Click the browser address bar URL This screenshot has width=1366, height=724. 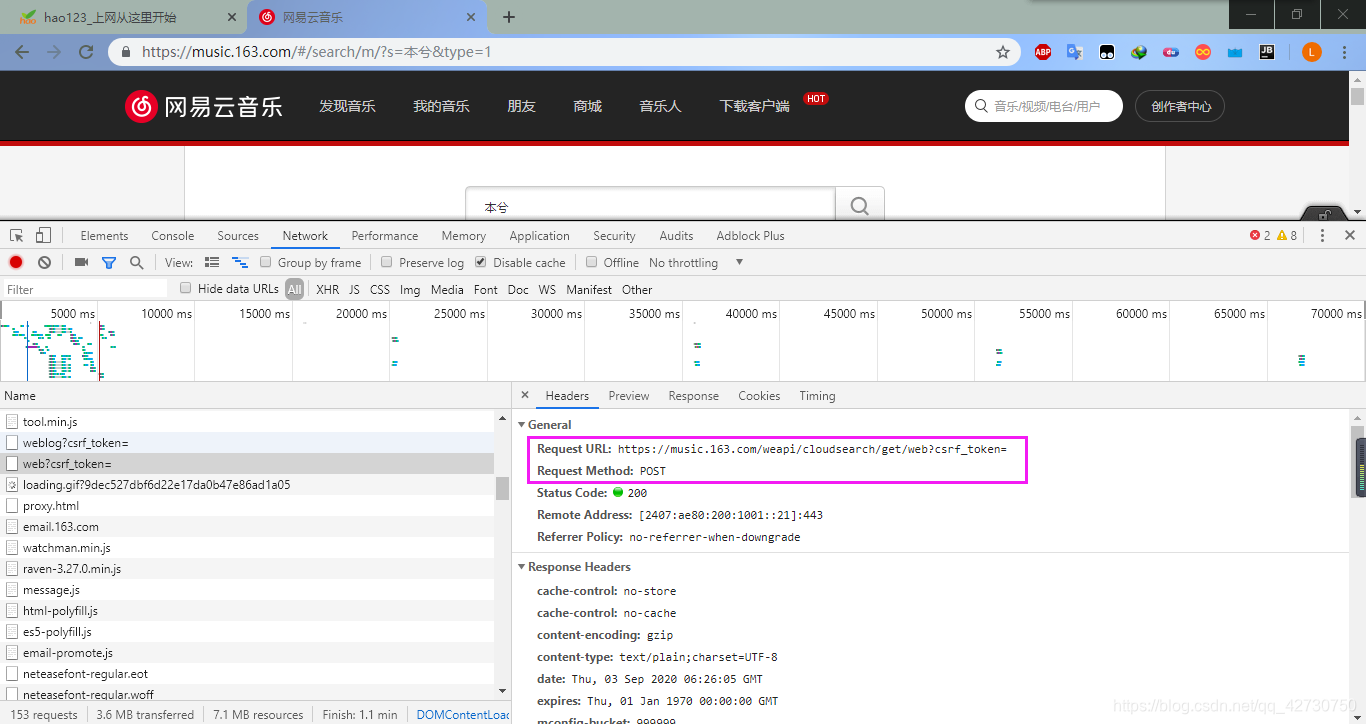point(316,52)
